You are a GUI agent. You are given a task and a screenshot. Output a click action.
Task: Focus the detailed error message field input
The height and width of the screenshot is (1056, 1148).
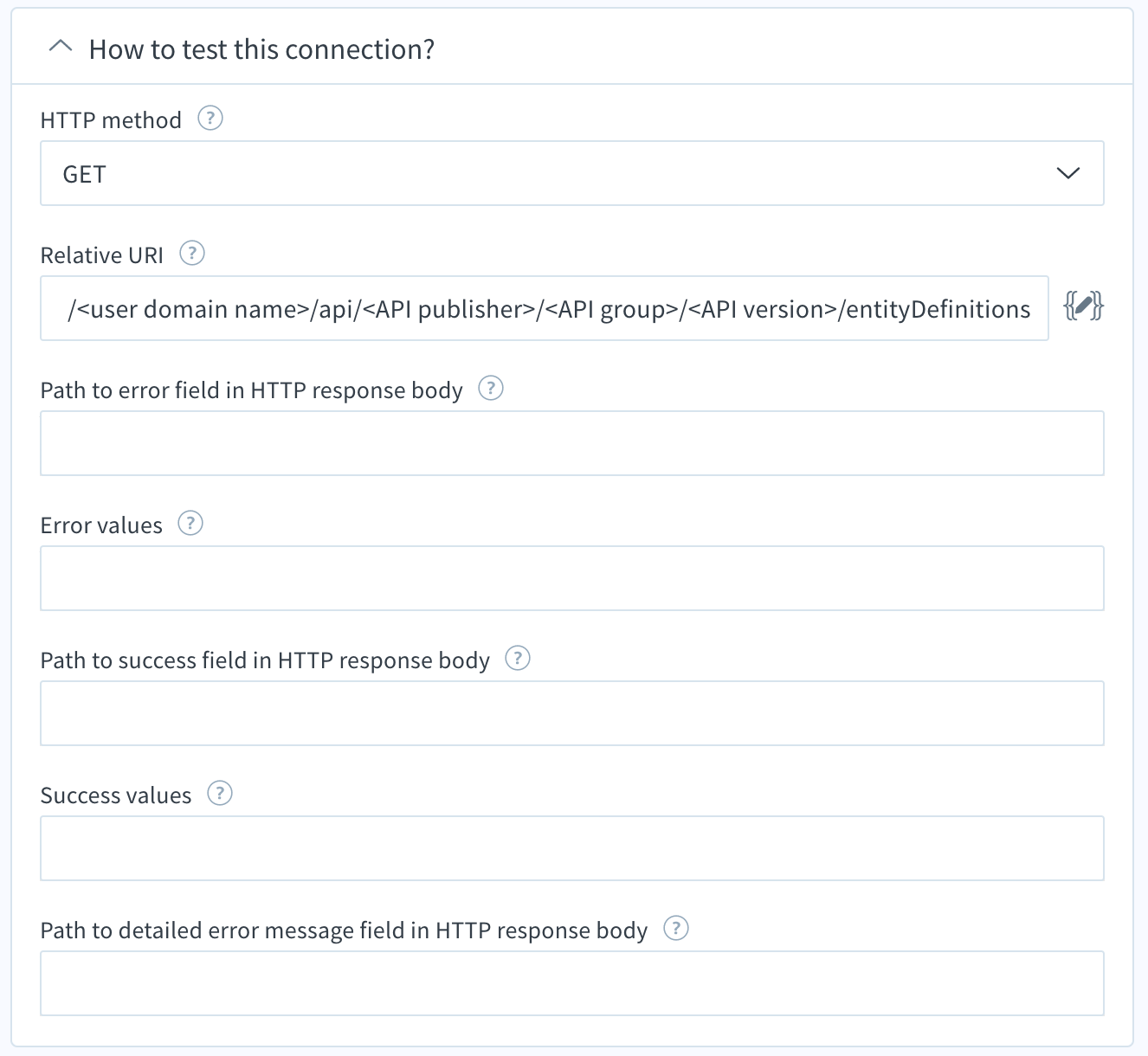tap(572, 983)
